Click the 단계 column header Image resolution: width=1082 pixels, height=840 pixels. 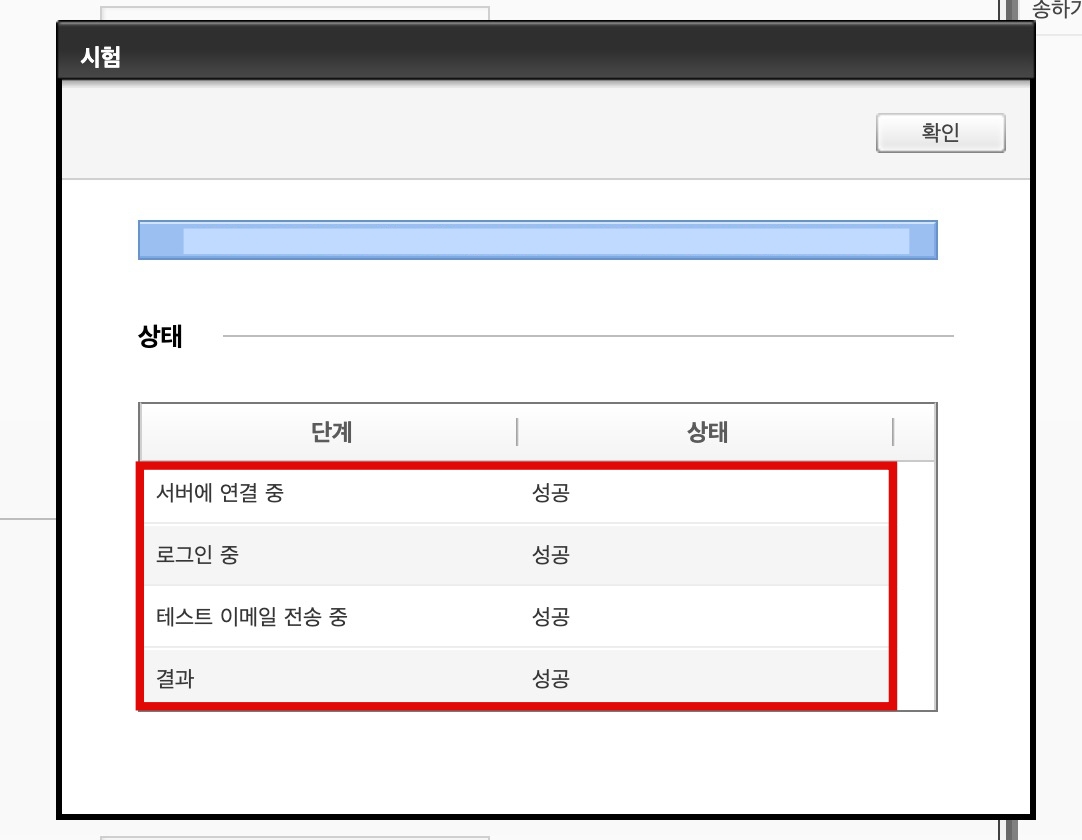point(329,432)
